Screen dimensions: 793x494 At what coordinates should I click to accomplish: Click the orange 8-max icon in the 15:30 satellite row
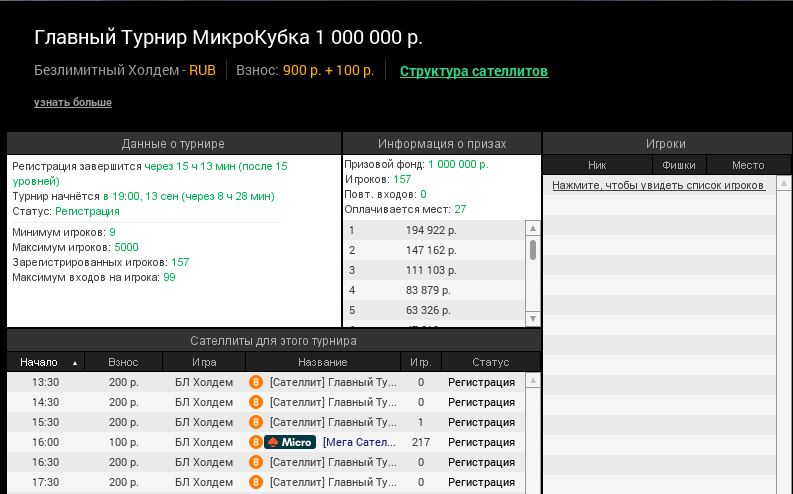255,422
